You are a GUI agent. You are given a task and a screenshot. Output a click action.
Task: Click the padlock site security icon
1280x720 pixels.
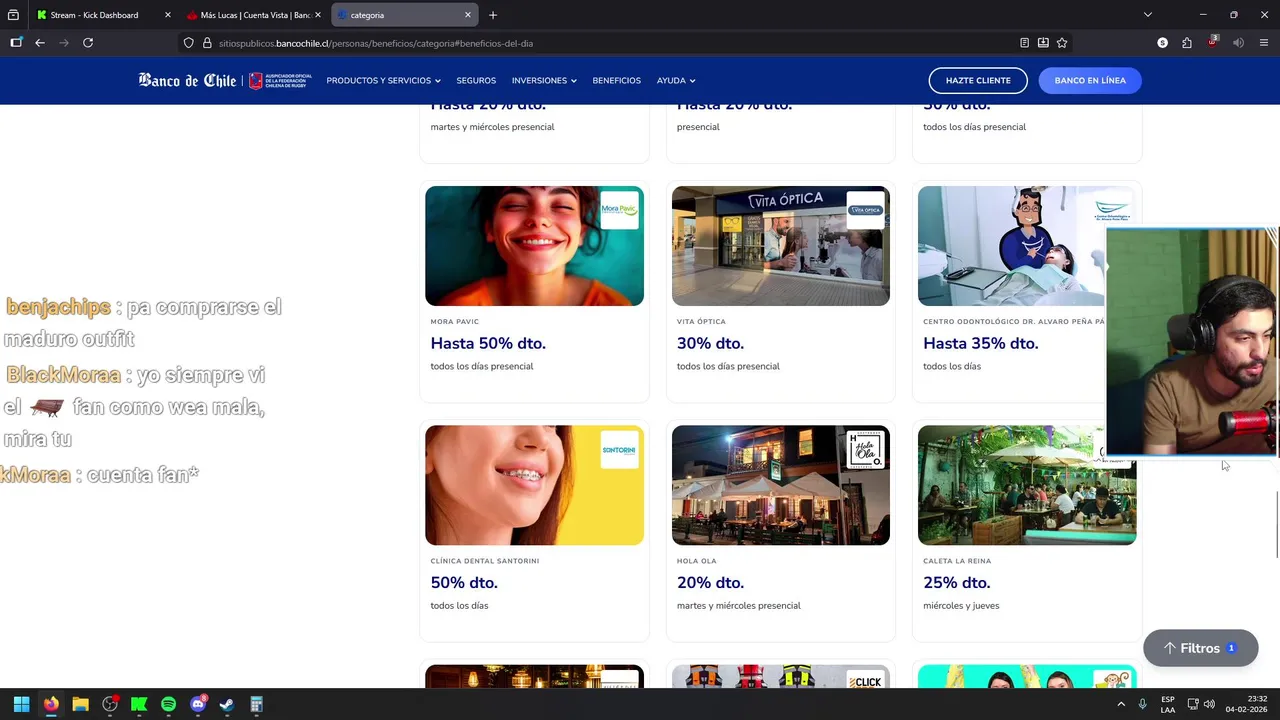click(207, 43)
